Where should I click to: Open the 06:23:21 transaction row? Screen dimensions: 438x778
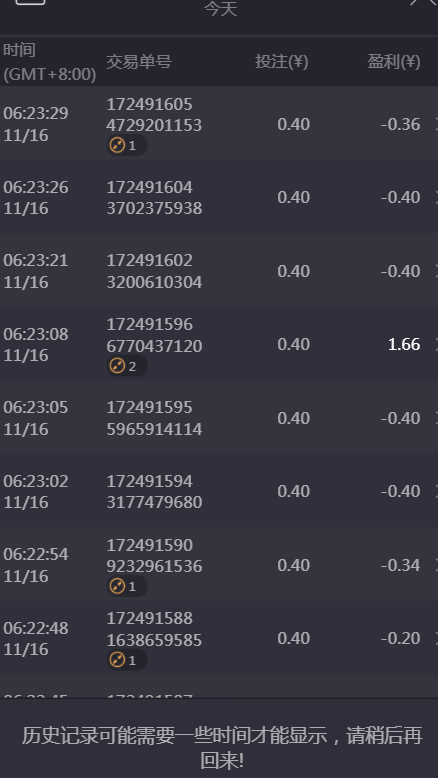(x=219, y=271)
